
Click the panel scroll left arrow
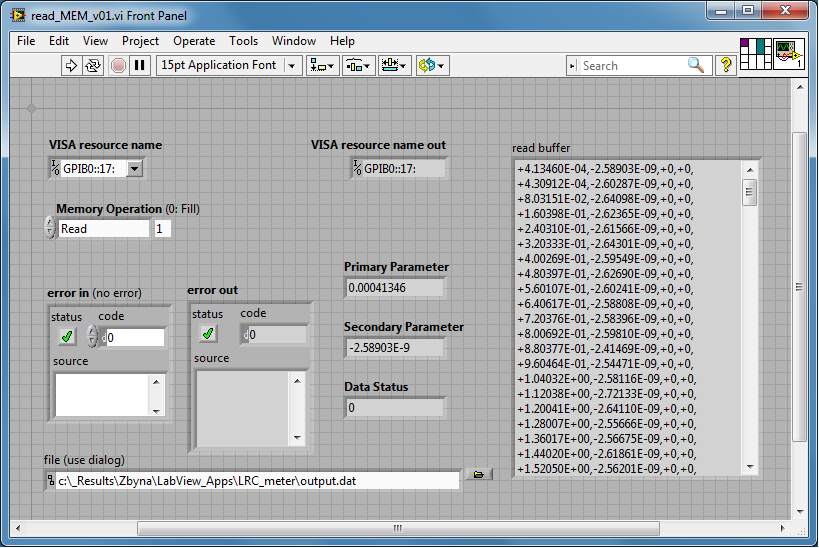tap(18, 528)
